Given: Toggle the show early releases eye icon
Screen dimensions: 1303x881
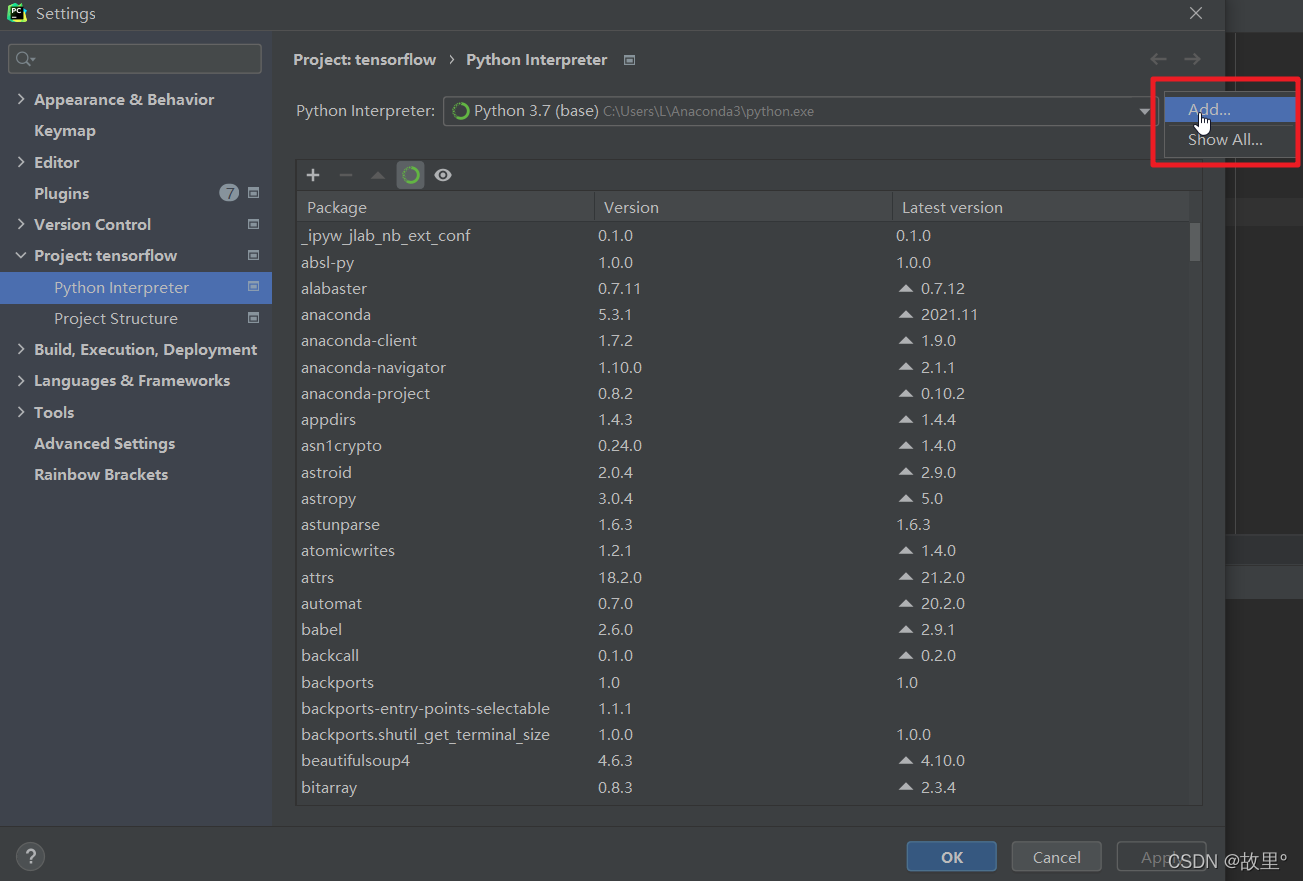Looking at the screenshot, I should [443, 175].
